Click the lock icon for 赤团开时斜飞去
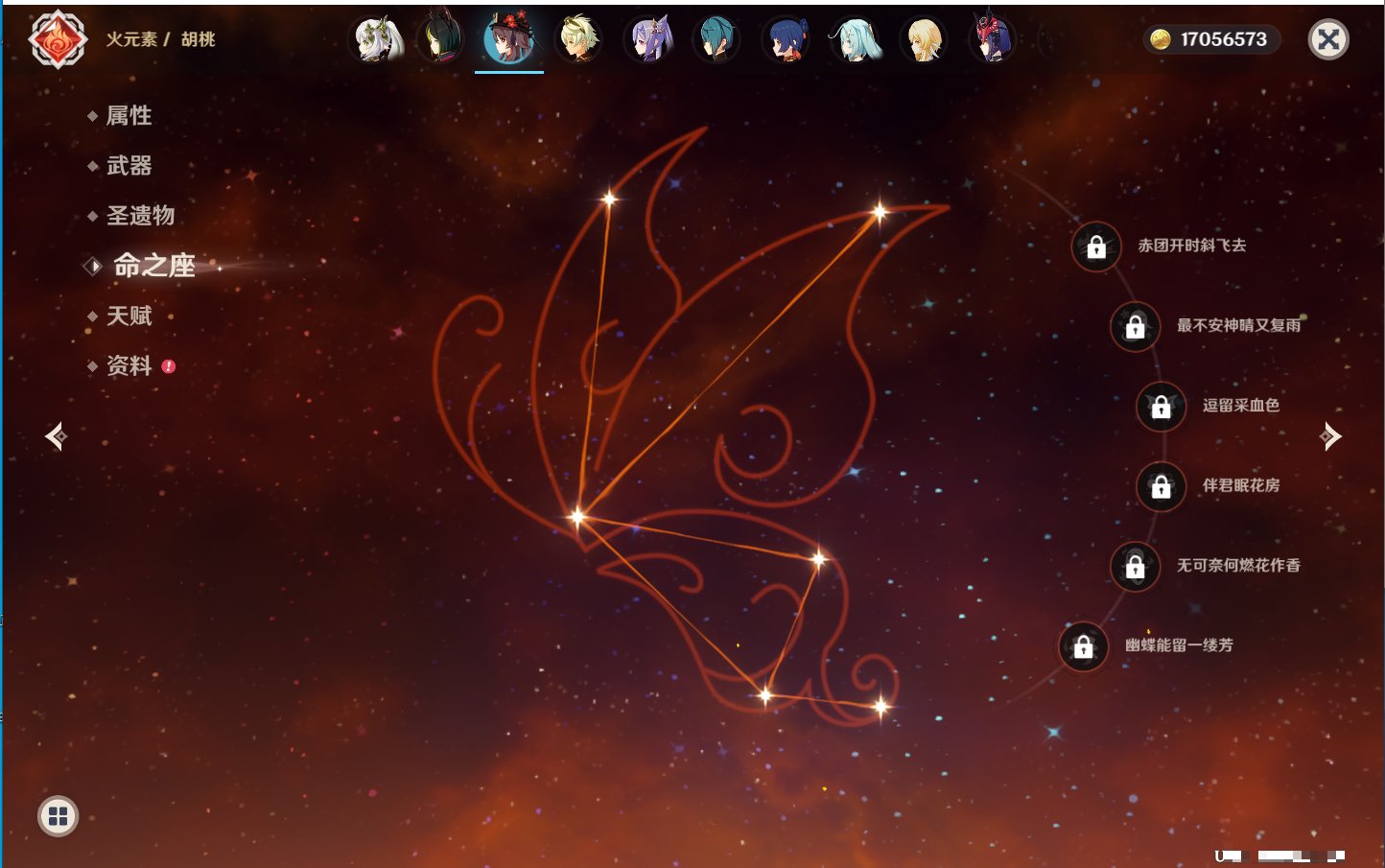The image size is (1385, 868). (1096, 246)
